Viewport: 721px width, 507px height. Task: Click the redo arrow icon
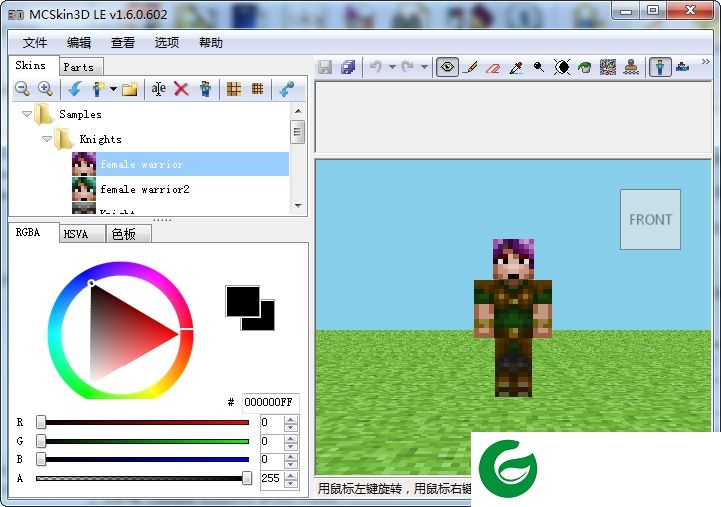407,67
